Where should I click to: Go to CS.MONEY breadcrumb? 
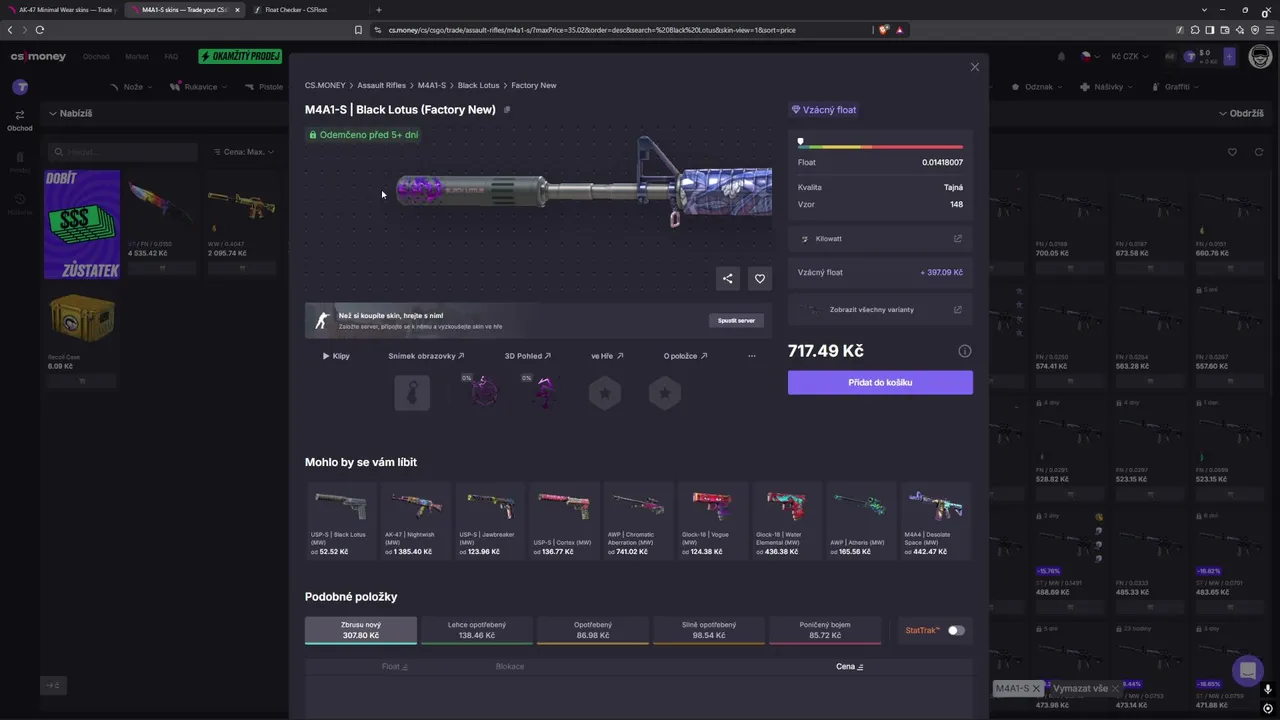tap(325, 86)
